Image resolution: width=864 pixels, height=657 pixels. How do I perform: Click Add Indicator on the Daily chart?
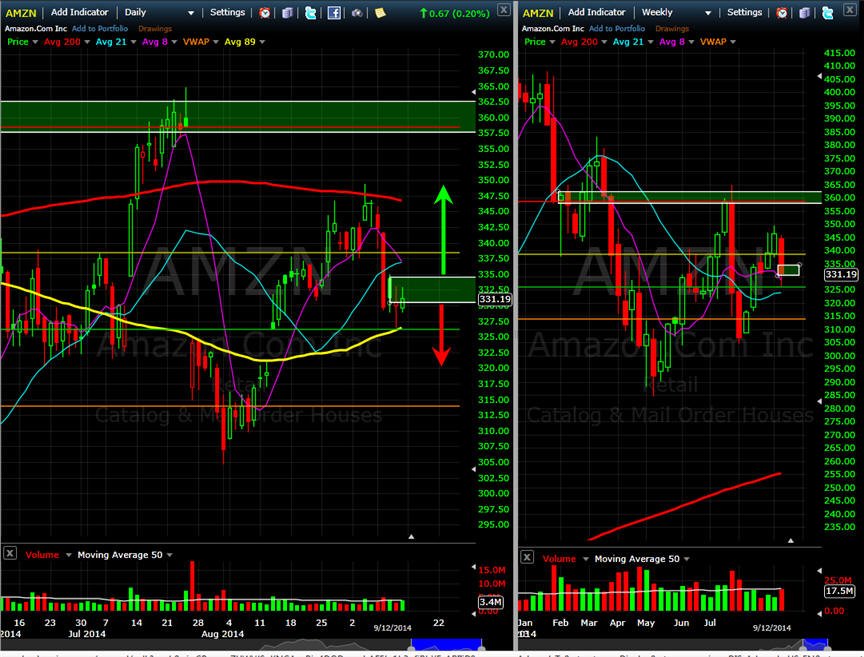(79, 12)
